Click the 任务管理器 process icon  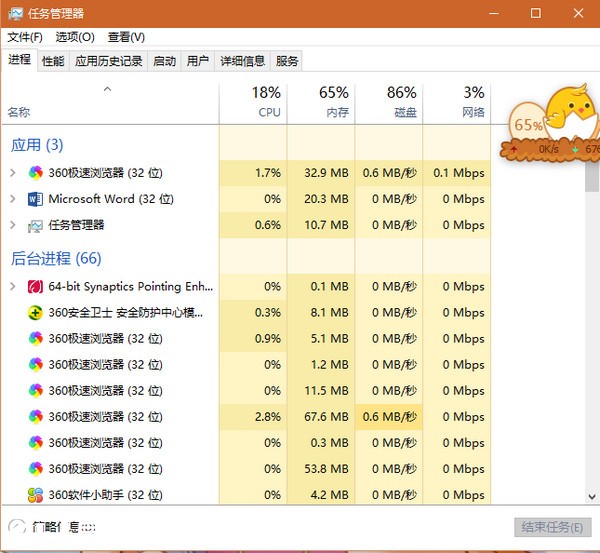click(36, 225)
